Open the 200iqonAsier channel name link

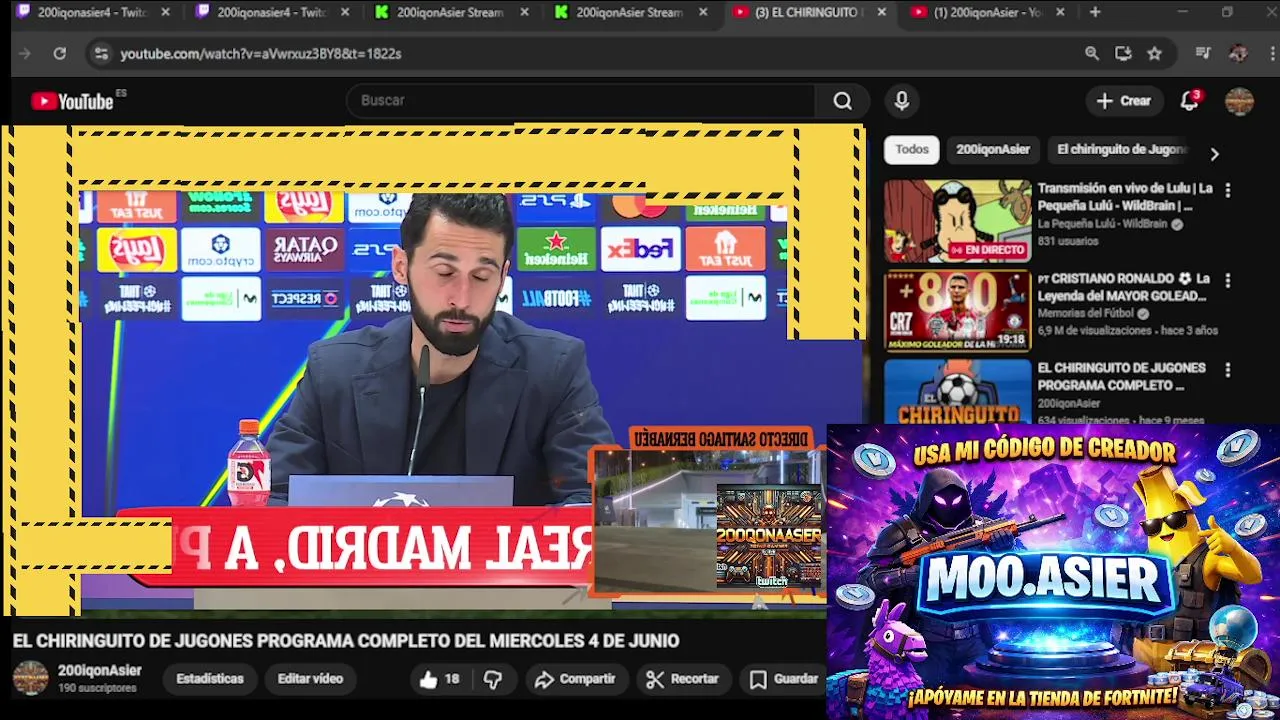coord(99,671)
